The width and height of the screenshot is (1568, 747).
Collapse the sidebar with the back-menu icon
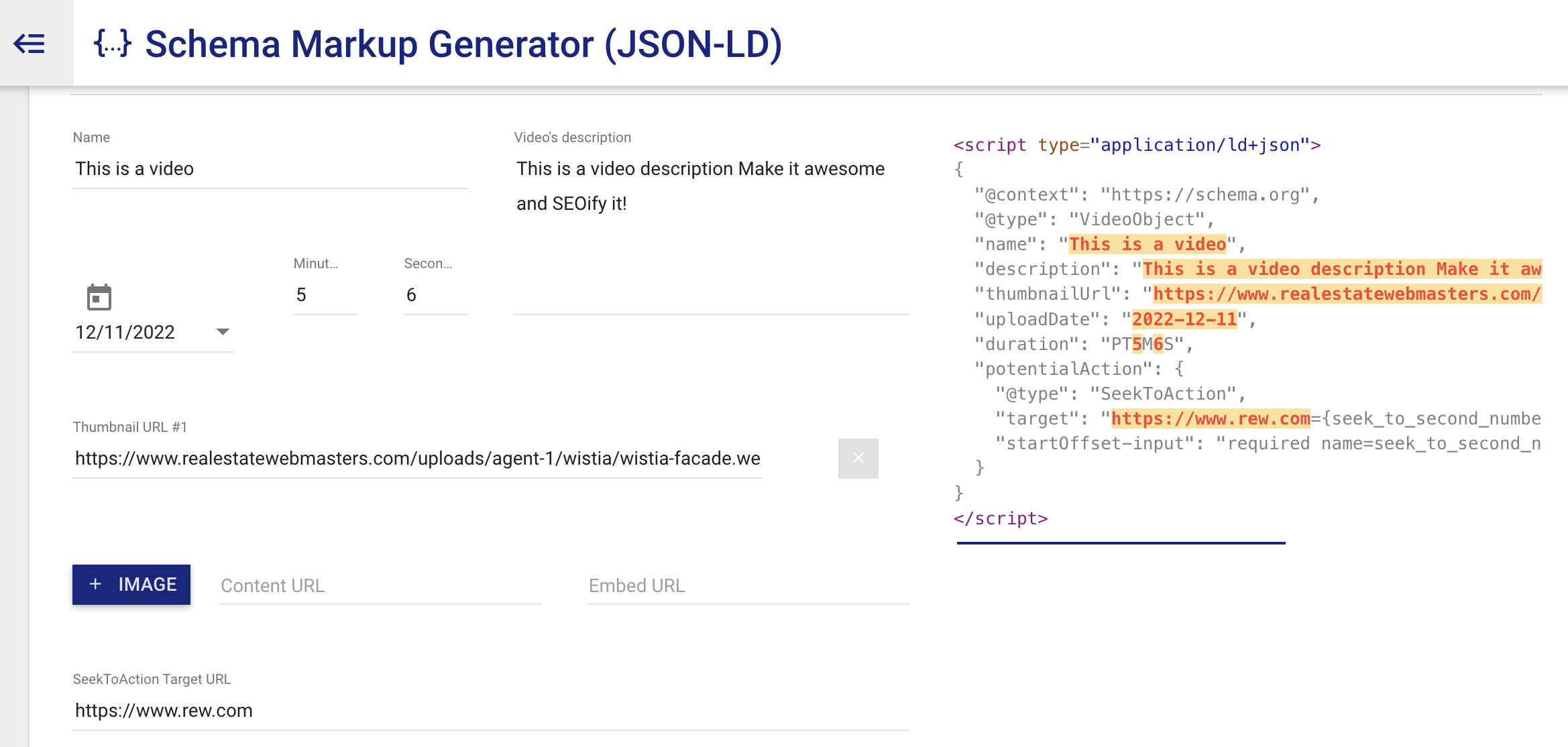[x=29, y=44]
